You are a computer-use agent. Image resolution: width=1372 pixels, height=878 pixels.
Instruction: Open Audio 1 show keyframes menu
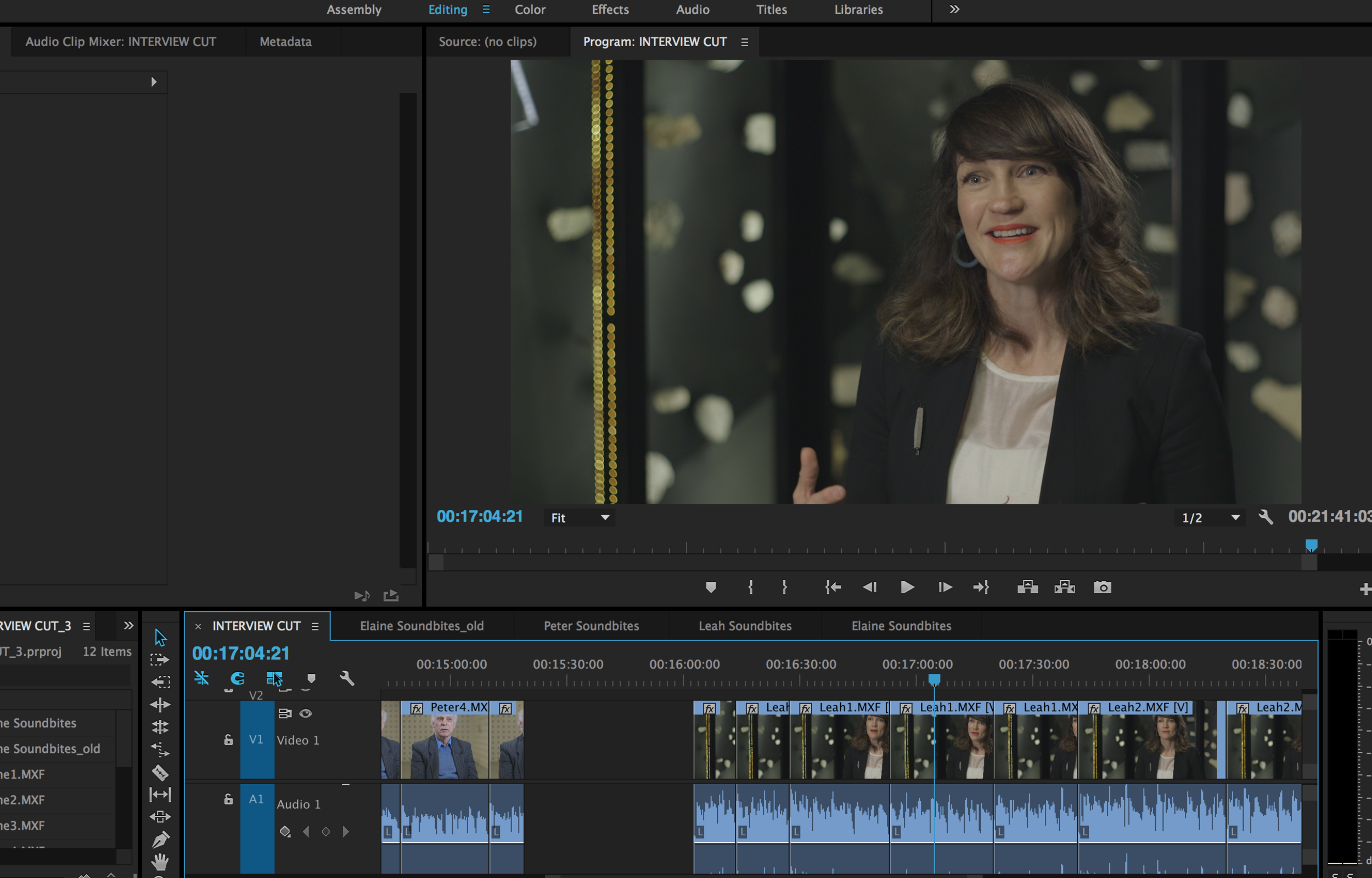tap(285, 832)
